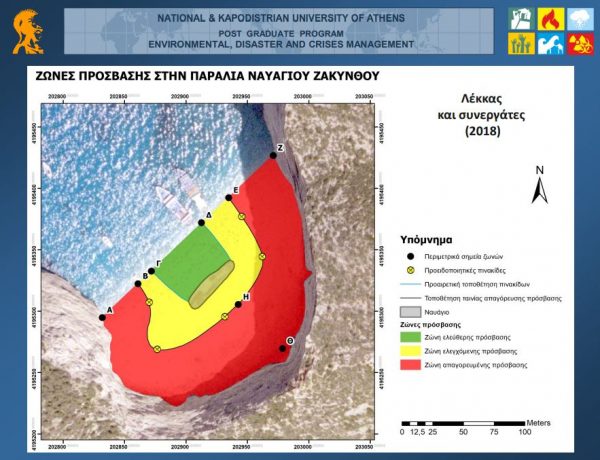Click the north arrow compass symbol
This screenshot has height=460, width=600.
539,186
